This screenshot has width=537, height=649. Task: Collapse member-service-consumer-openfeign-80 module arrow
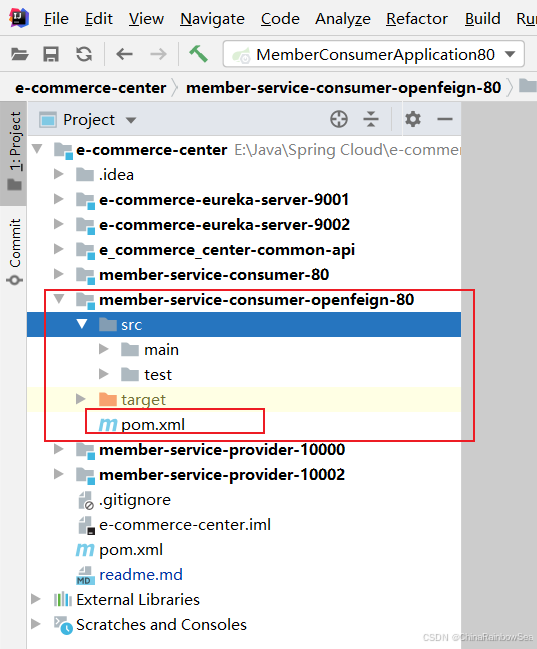(59, 298)
